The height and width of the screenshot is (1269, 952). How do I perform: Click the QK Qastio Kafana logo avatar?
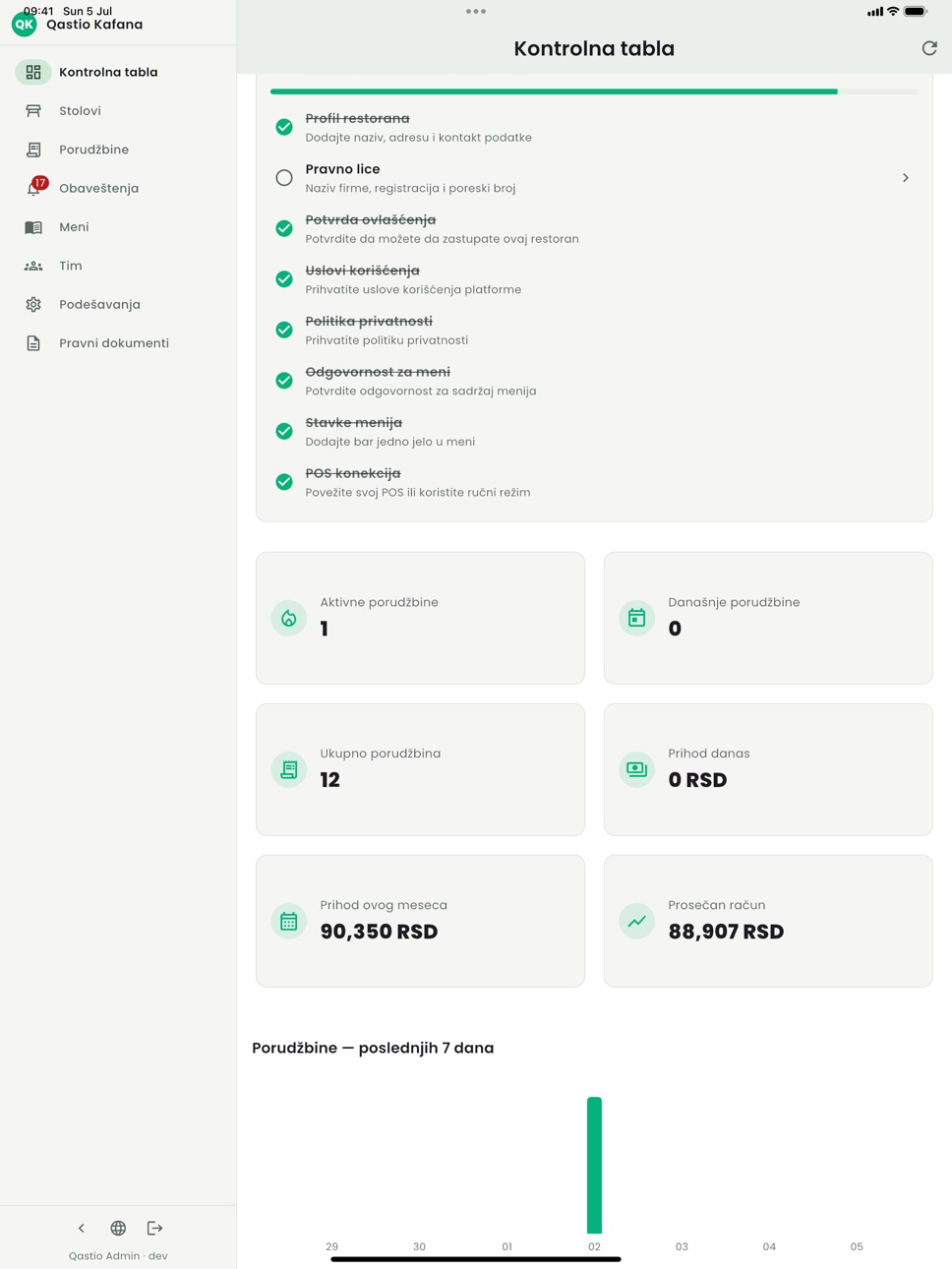pyautogui.click(x=24, y=25)
